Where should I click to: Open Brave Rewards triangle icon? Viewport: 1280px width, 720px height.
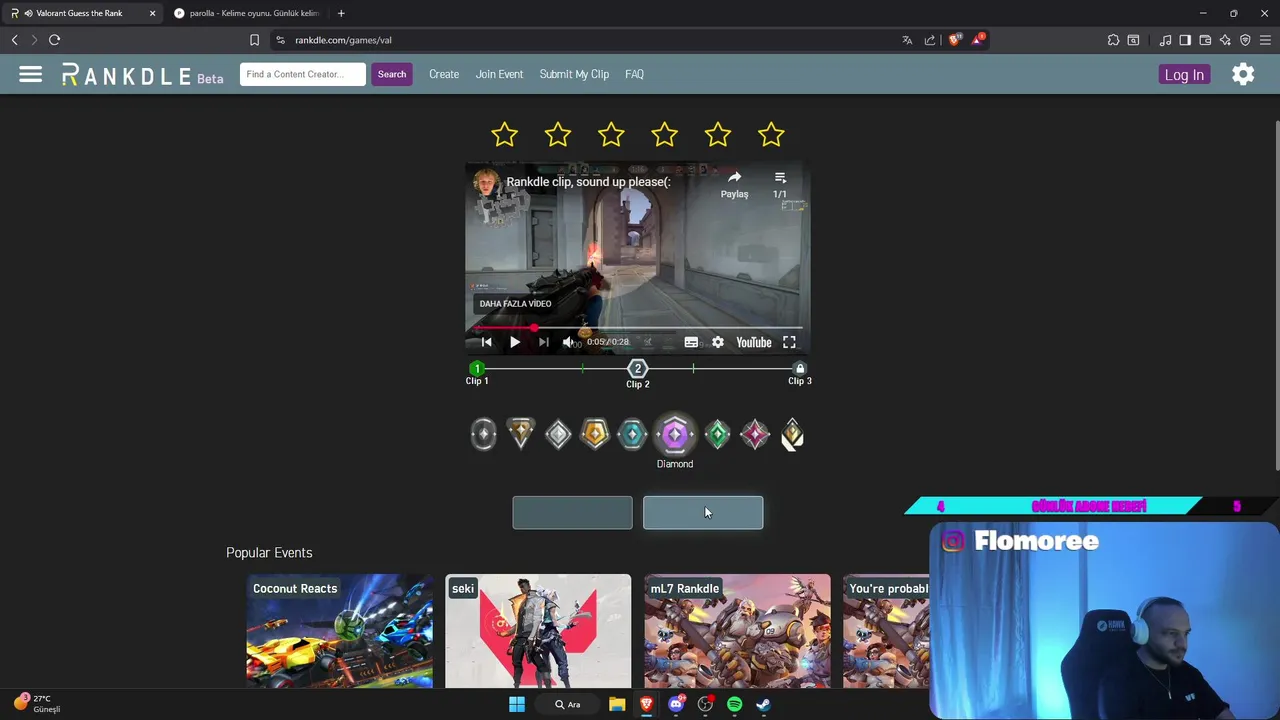click(979, 40)
